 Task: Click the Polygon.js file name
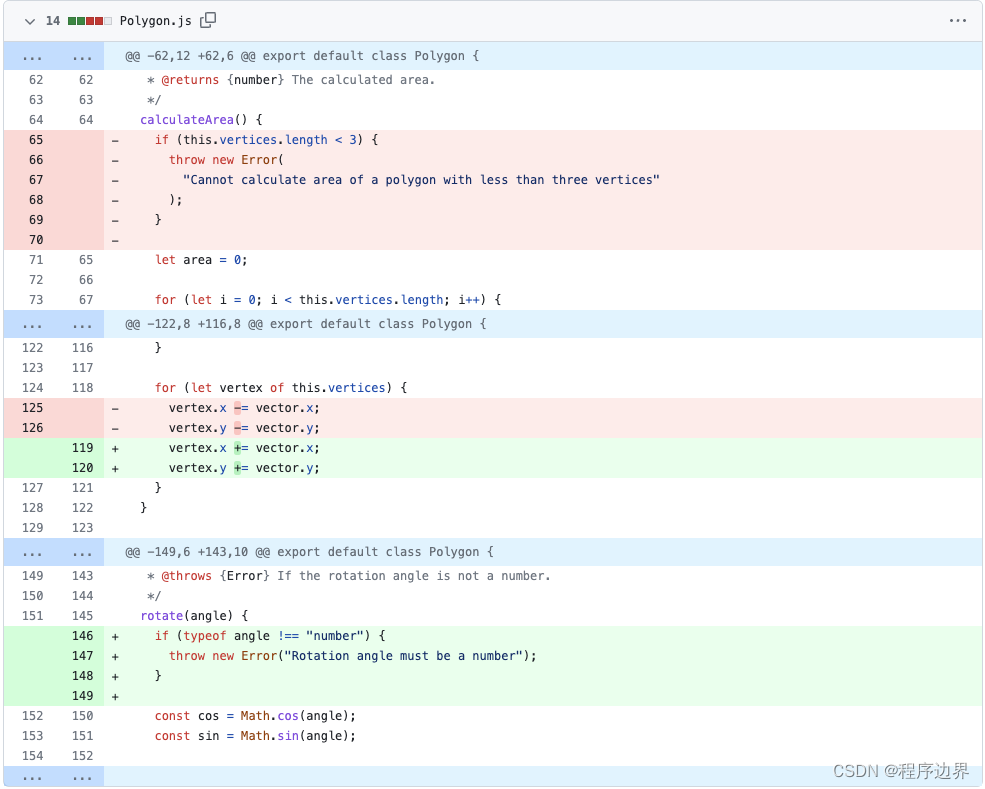[155, 21]
